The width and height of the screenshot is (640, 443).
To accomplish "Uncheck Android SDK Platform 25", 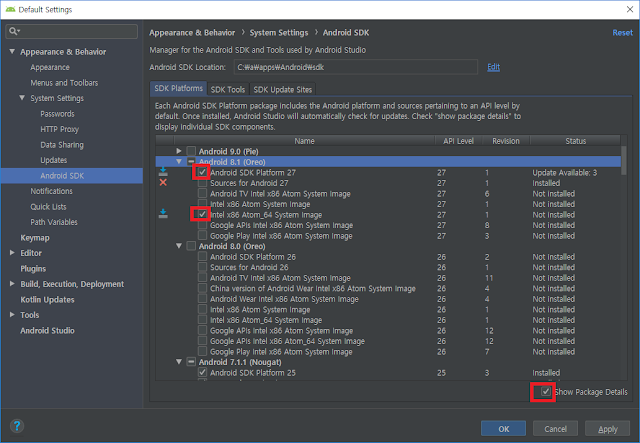I will click(202, 372).
